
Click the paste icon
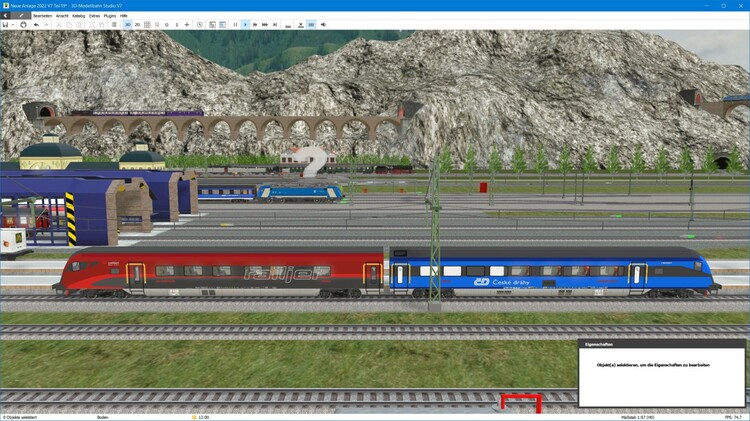[x=79, y=24]
